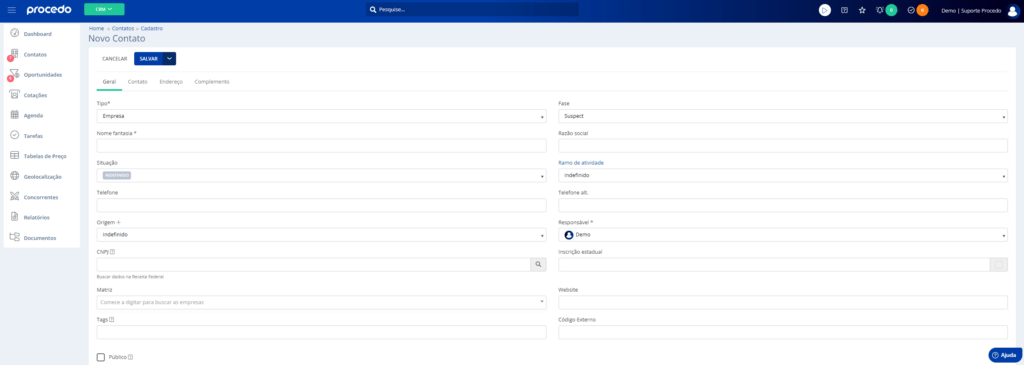Click the CNPJ input field
This screenshot has height=365, width=1024.
coord(313,264)
